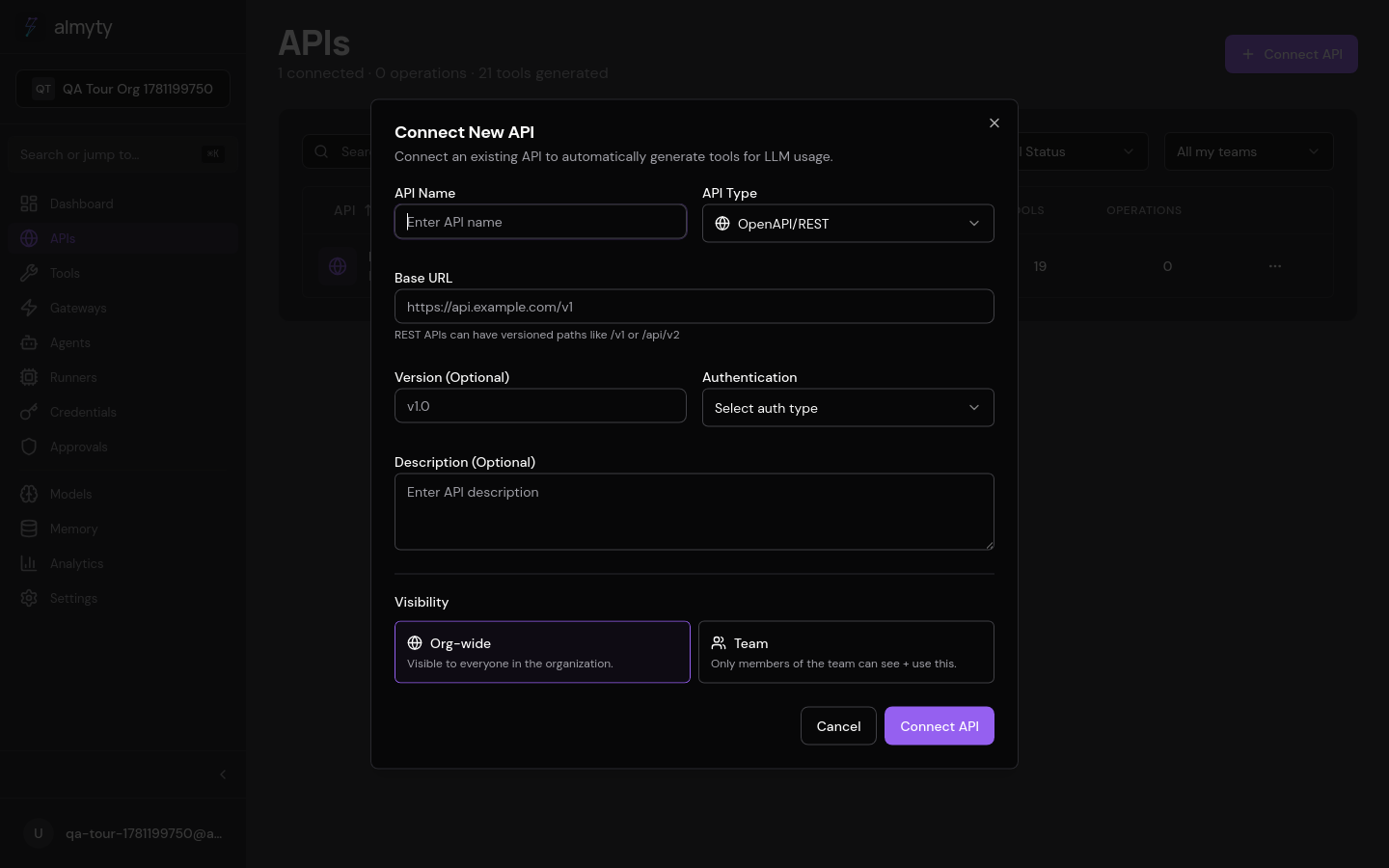Click the Credentials key icon
The image size is (1389, 868).
(x=29, y=412)
